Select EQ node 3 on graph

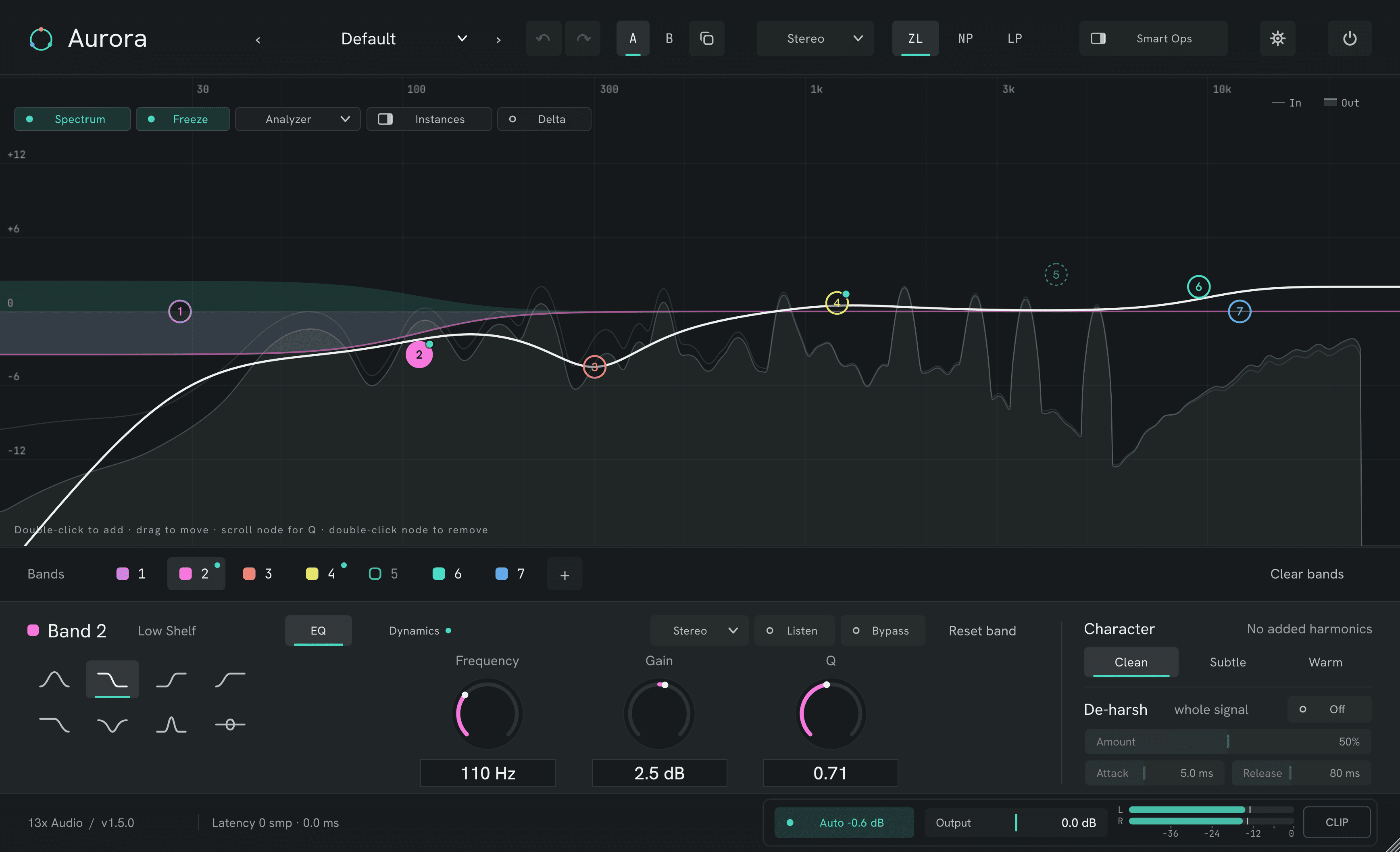coord(594,367)
